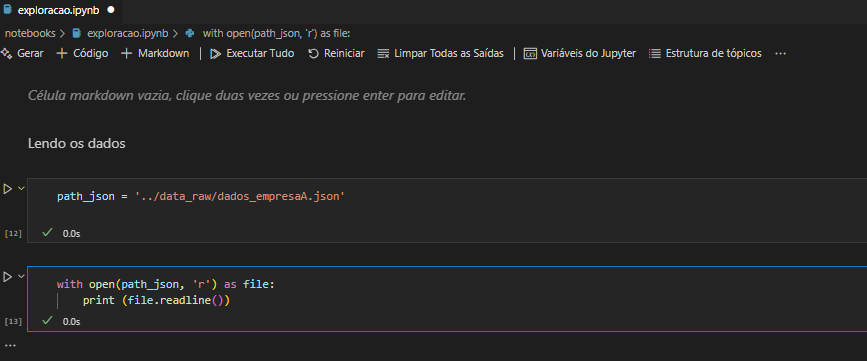The image size is (867, 361).
Task: Open run options chevron beside path_json cell
Action: point(22,189)
